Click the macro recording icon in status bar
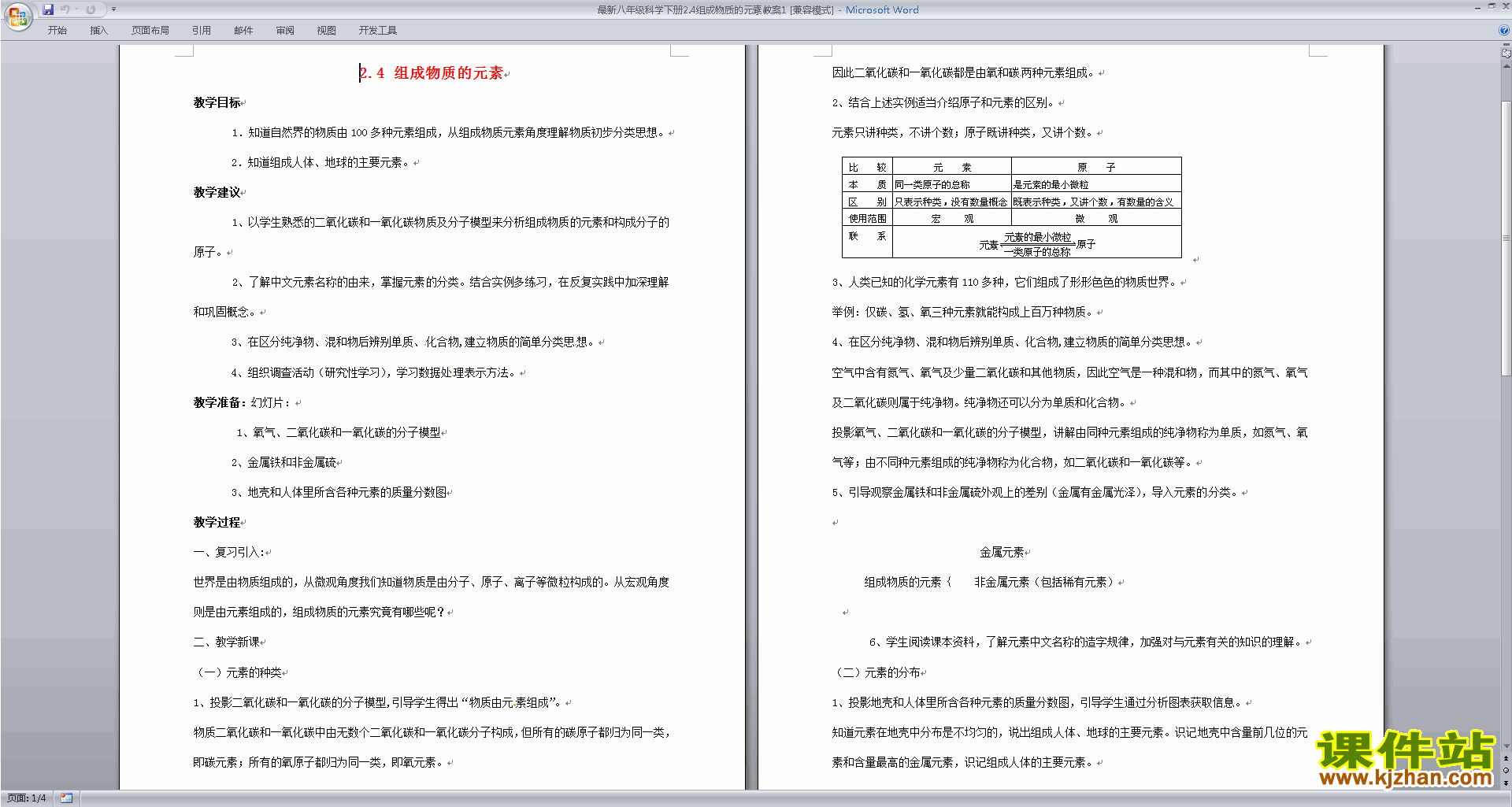The width and height of the screenshot is (1512, 807). [x=66, y=798]
